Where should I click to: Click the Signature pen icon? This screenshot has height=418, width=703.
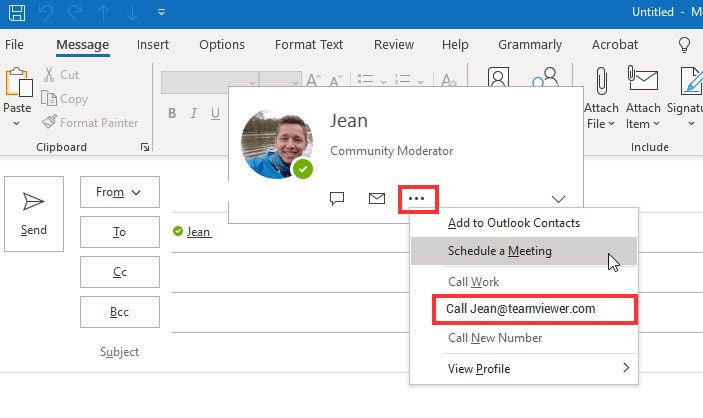(691, 81)
